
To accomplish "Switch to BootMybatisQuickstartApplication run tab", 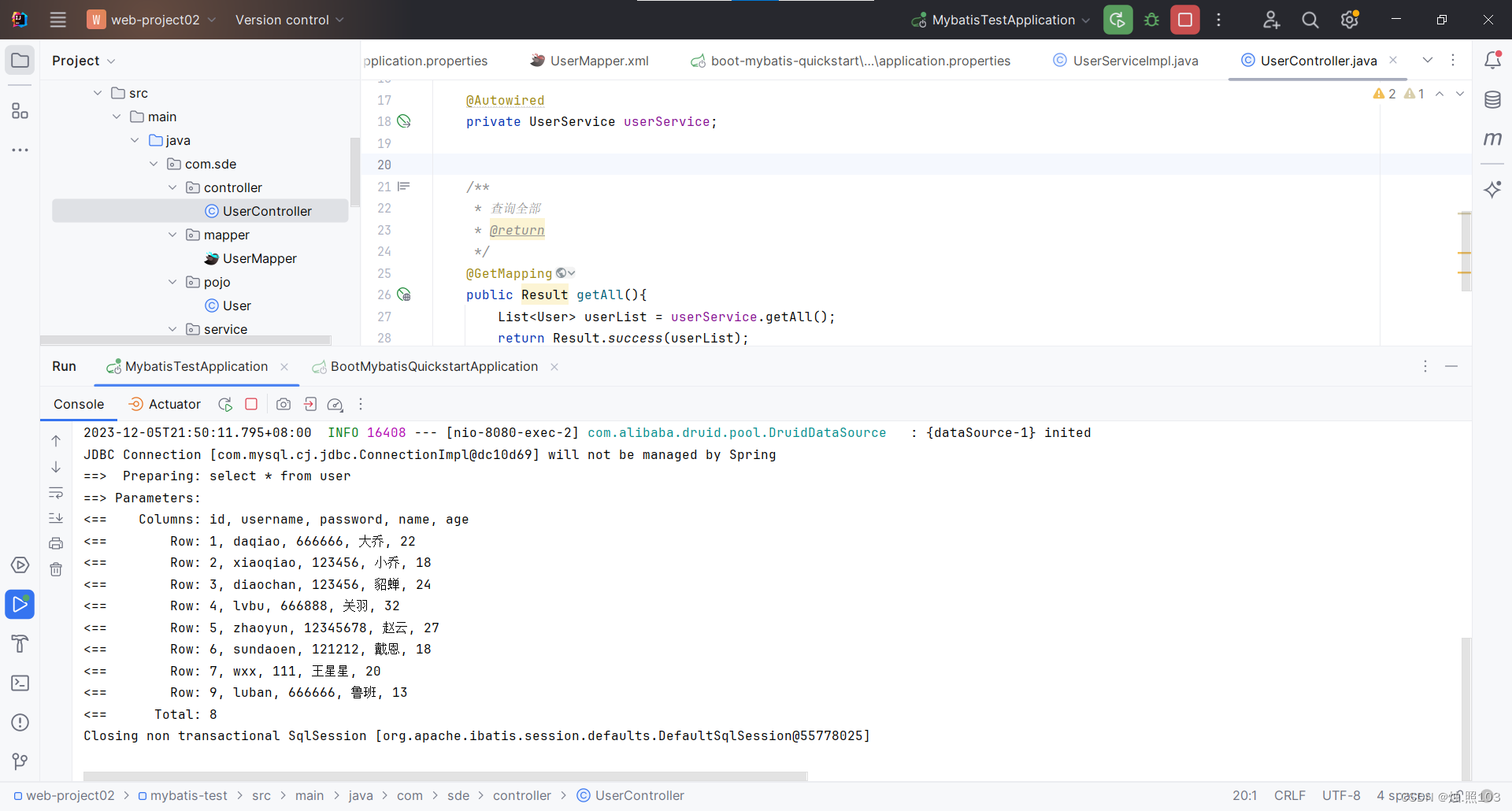I will click(x=425, y=366).
